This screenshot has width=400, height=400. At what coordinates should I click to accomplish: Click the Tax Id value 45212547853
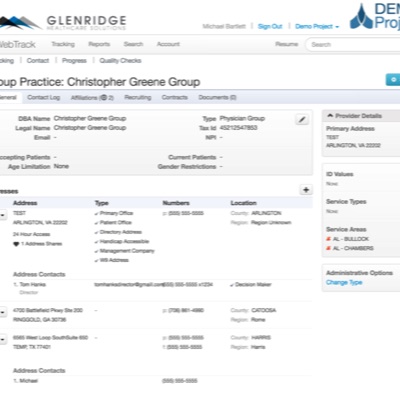tap(238, 128)
